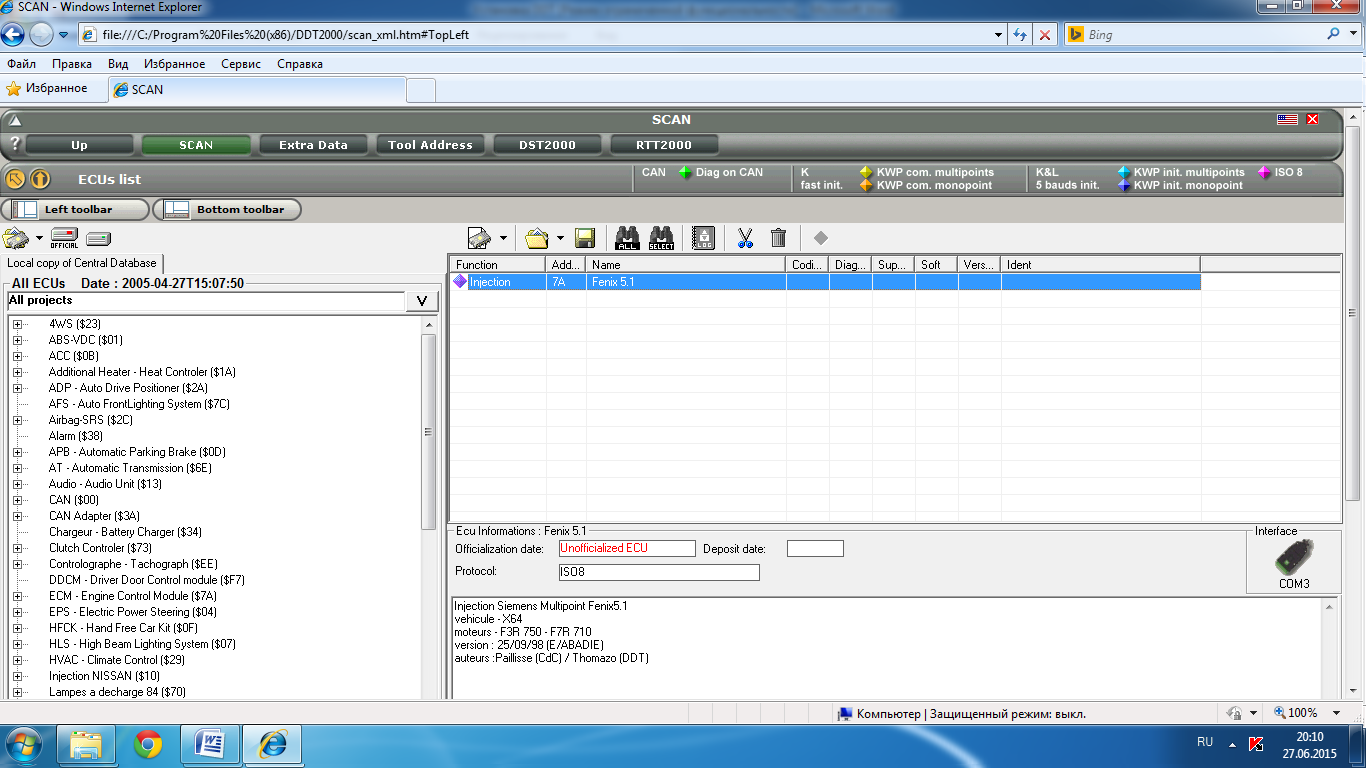Click the round top-left arrow icon
The width and height of the screenshot is (1366, 768).
[15, 179]
